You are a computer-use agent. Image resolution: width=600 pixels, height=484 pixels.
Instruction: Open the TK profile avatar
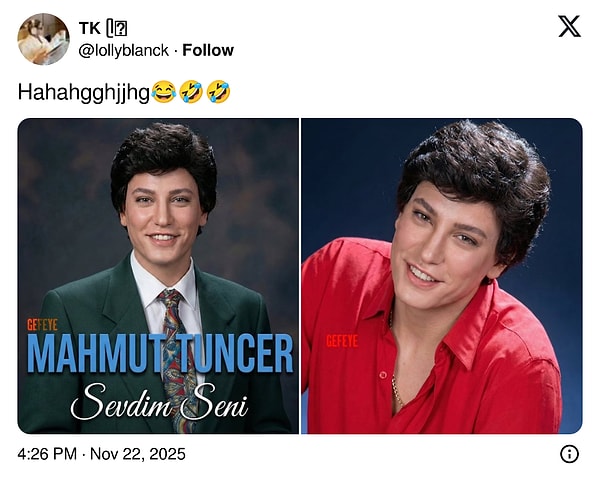pos(43,39)
